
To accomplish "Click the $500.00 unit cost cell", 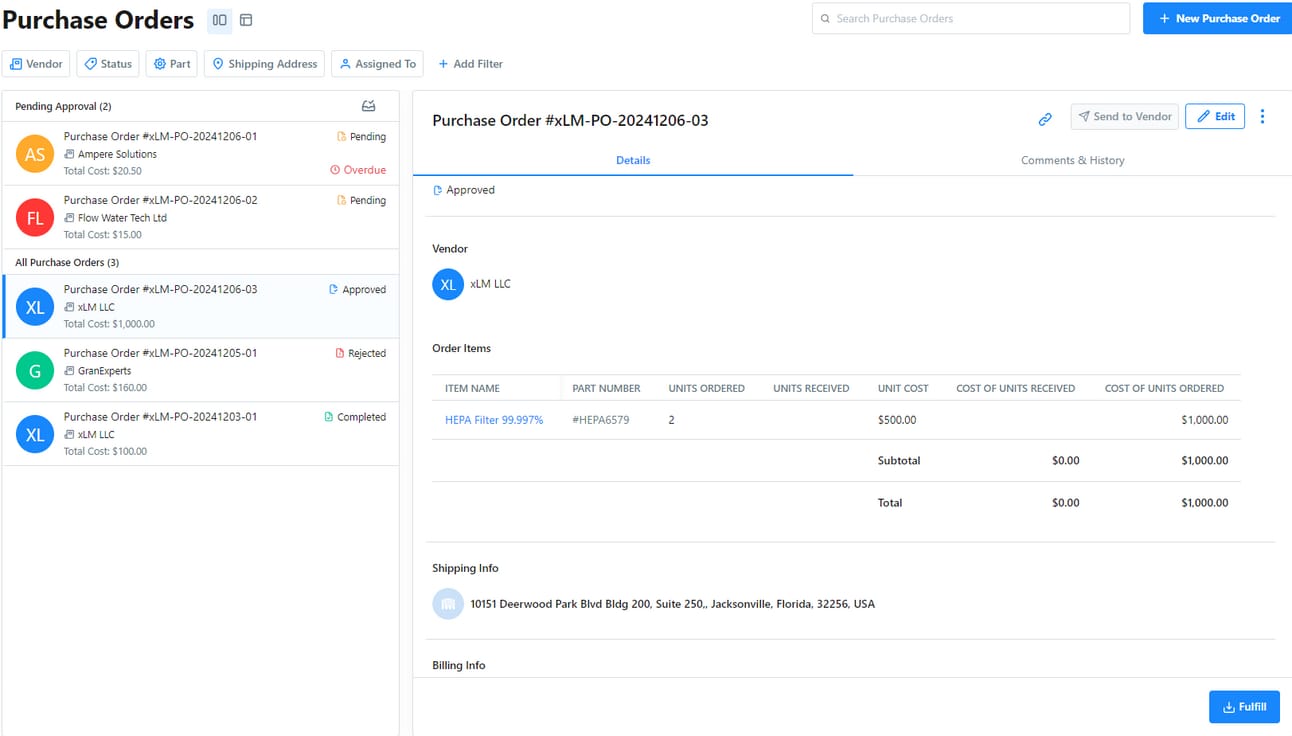I will coord(897,420).
